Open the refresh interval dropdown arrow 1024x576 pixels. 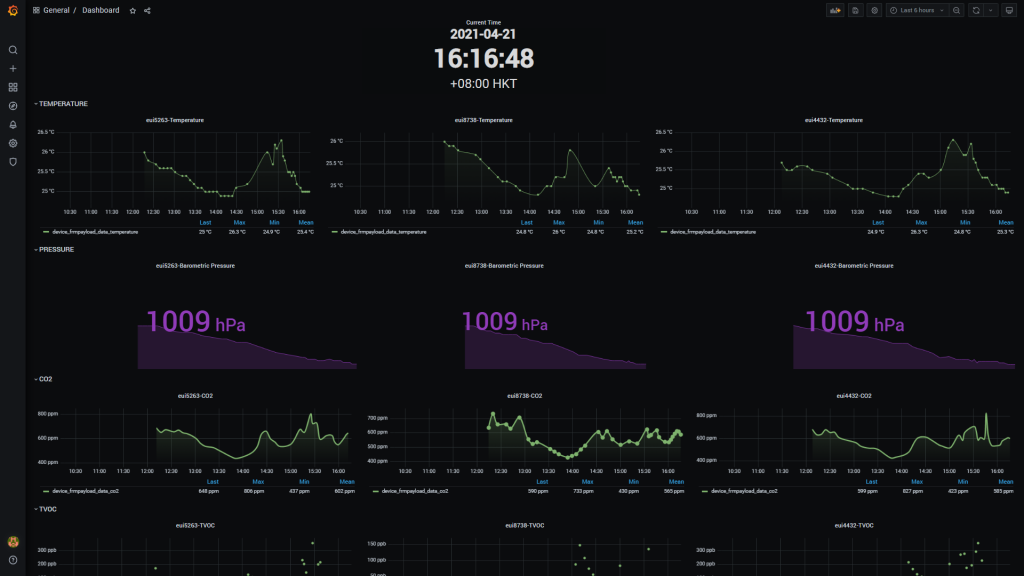click(991, 10)
